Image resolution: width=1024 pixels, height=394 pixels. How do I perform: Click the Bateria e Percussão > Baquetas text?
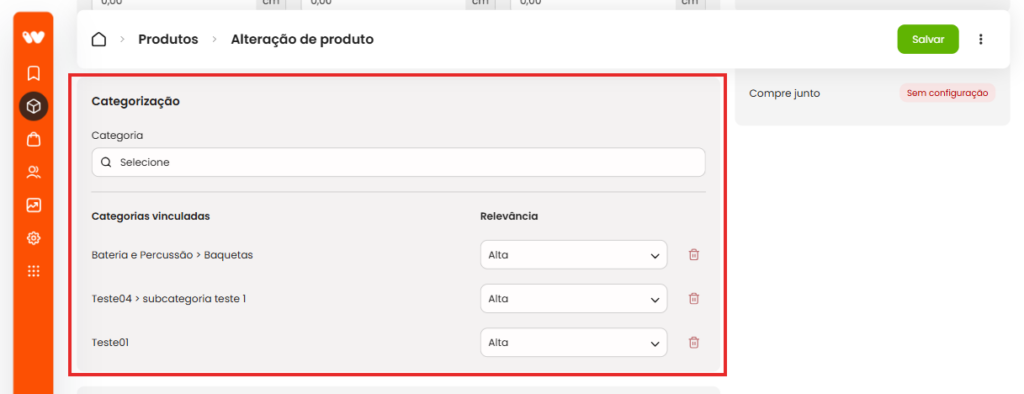[172, 255]
